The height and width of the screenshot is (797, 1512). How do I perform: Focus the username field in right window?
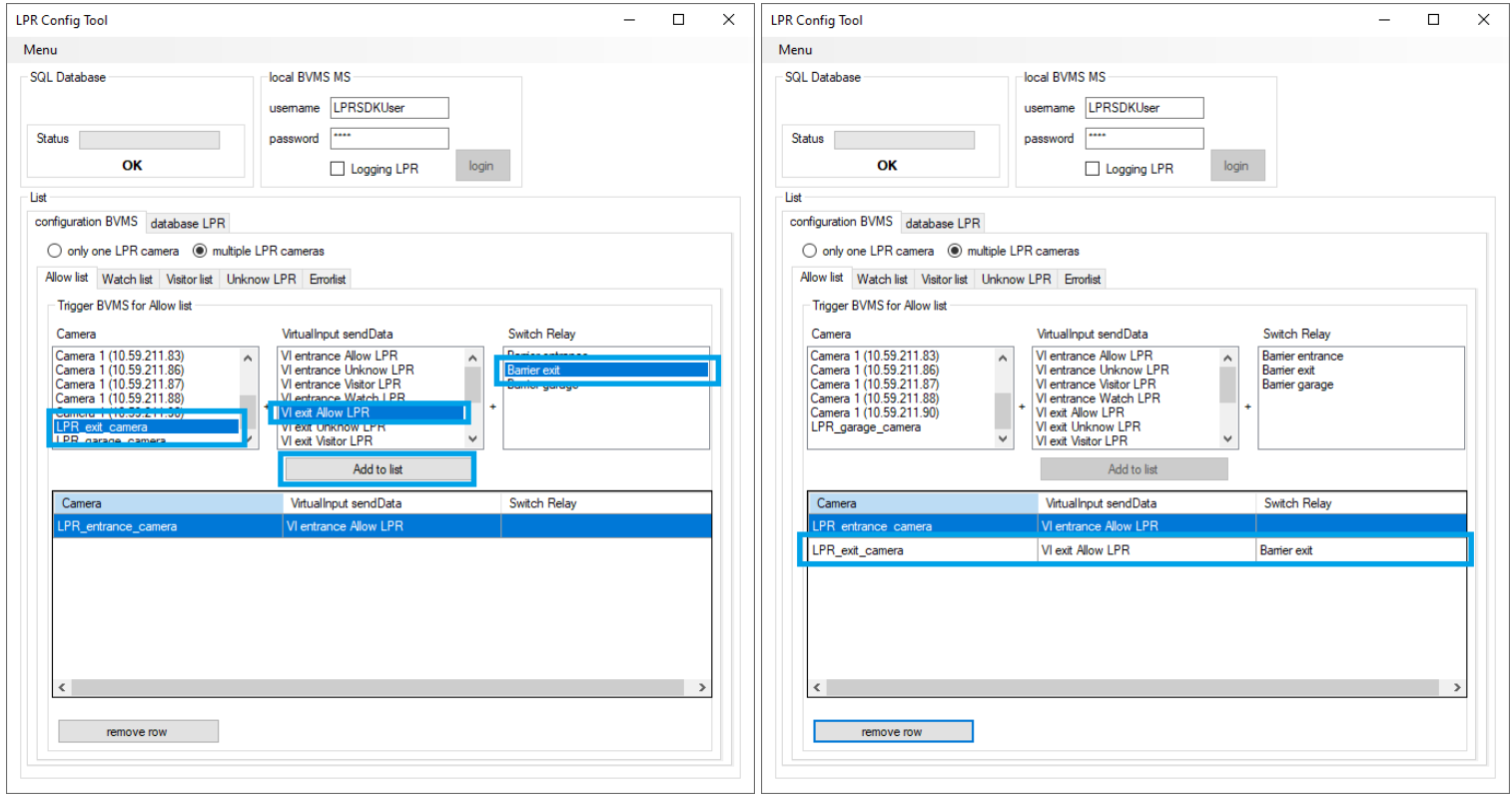(1143, 108)
